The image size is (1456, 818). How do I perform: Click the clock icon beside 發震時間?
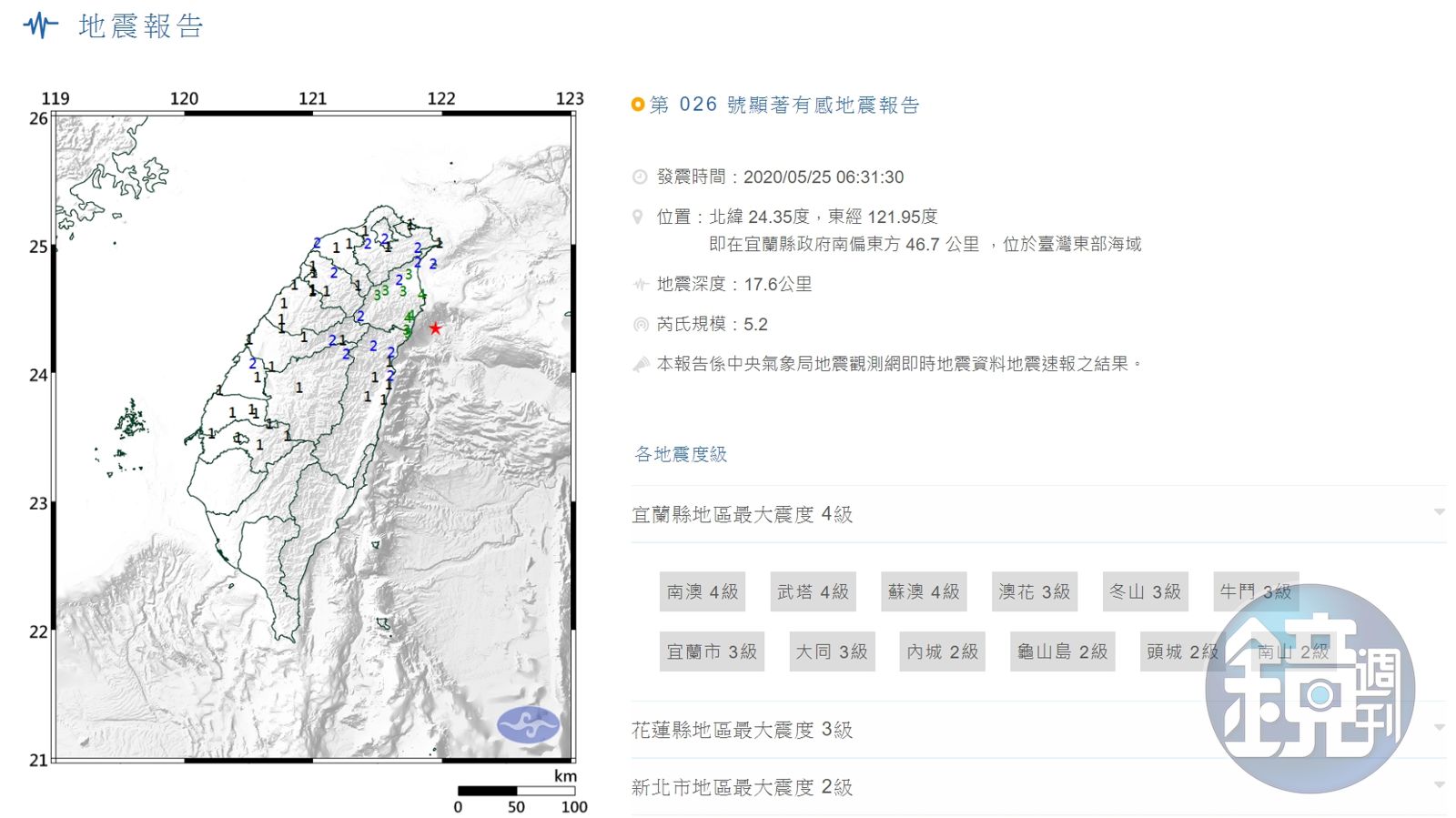tap(641, 177)
